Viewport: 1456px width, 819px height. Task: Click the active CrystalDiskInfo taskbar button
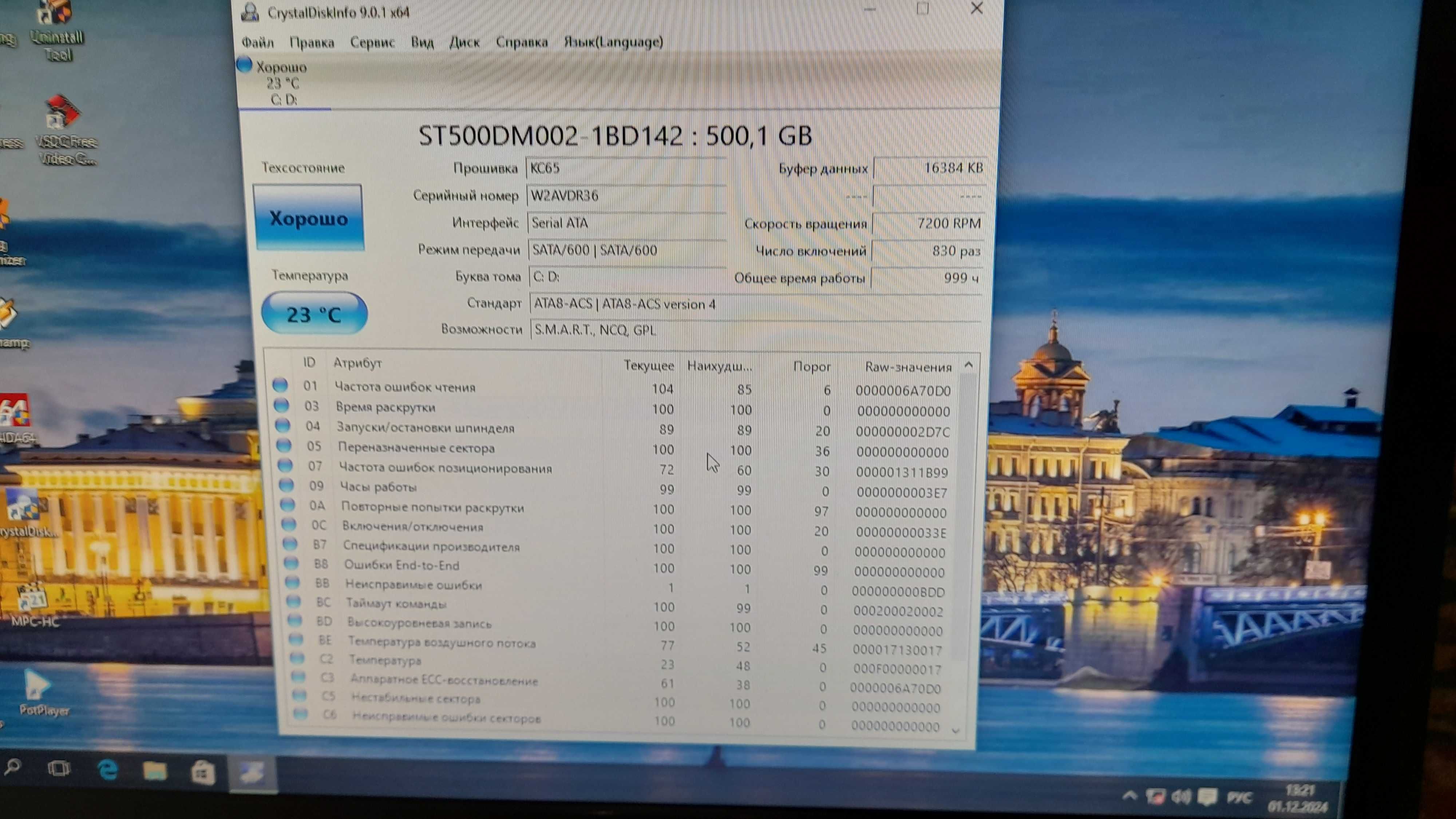pyautogui.click(x=252, y=773)
